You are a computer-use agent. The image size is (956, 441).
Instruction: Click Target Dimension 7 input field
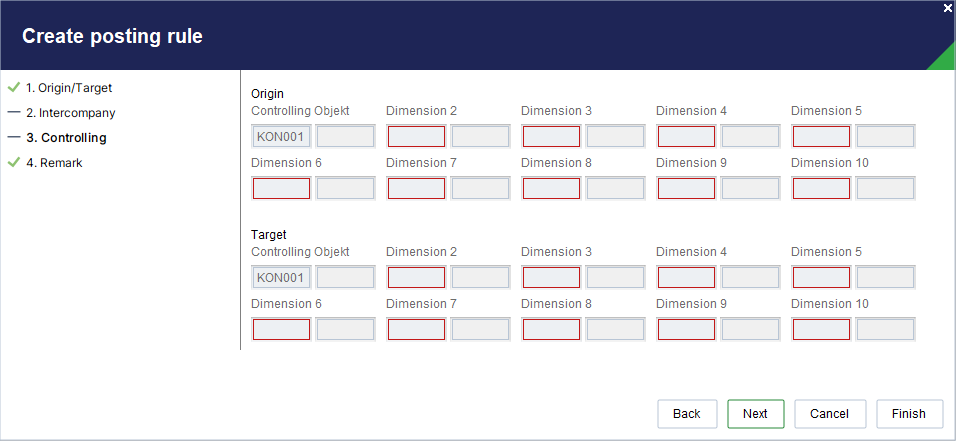(416, 329)
